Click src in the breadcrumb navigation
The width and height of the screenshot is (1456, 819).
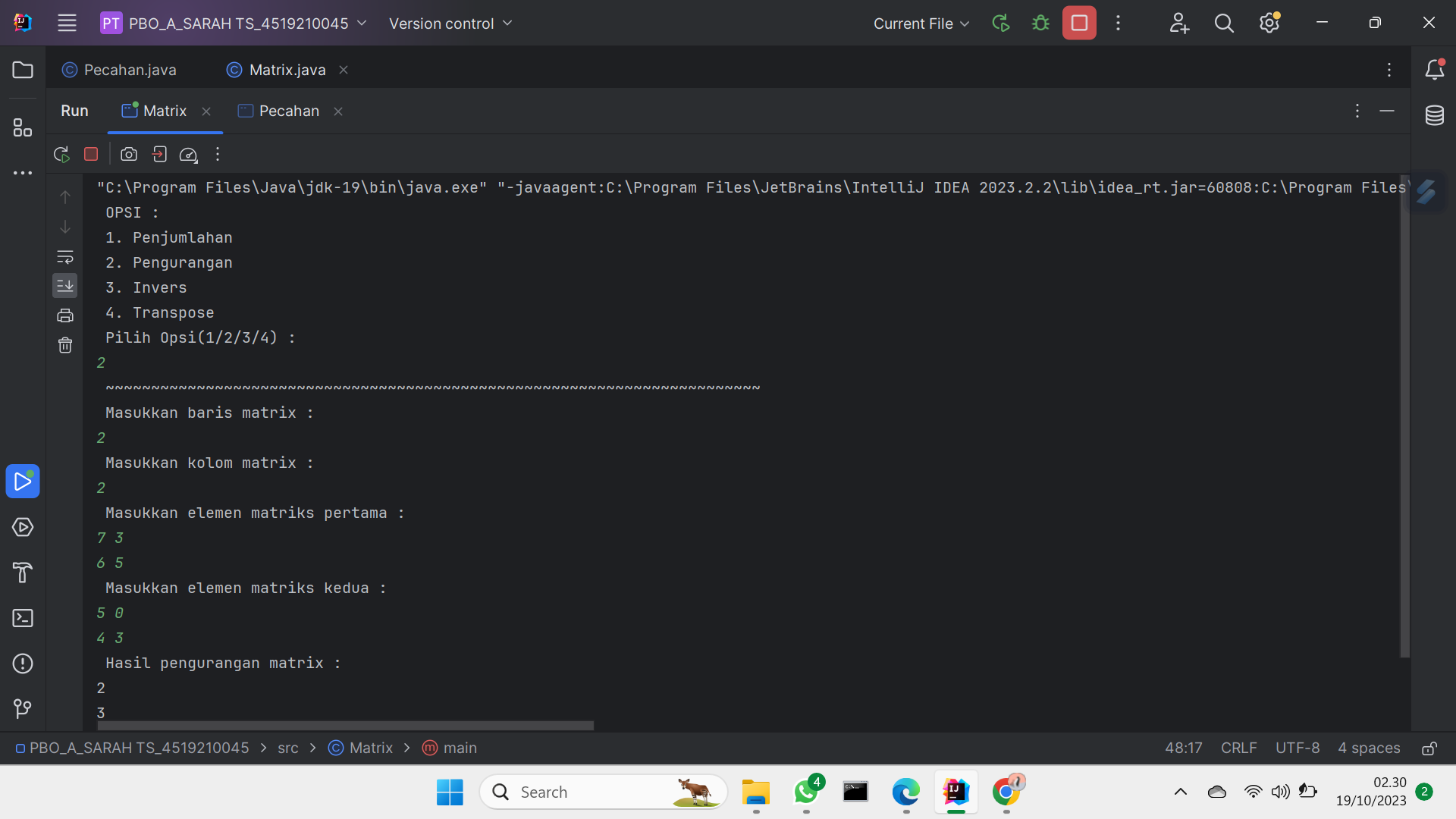point(287,748)
